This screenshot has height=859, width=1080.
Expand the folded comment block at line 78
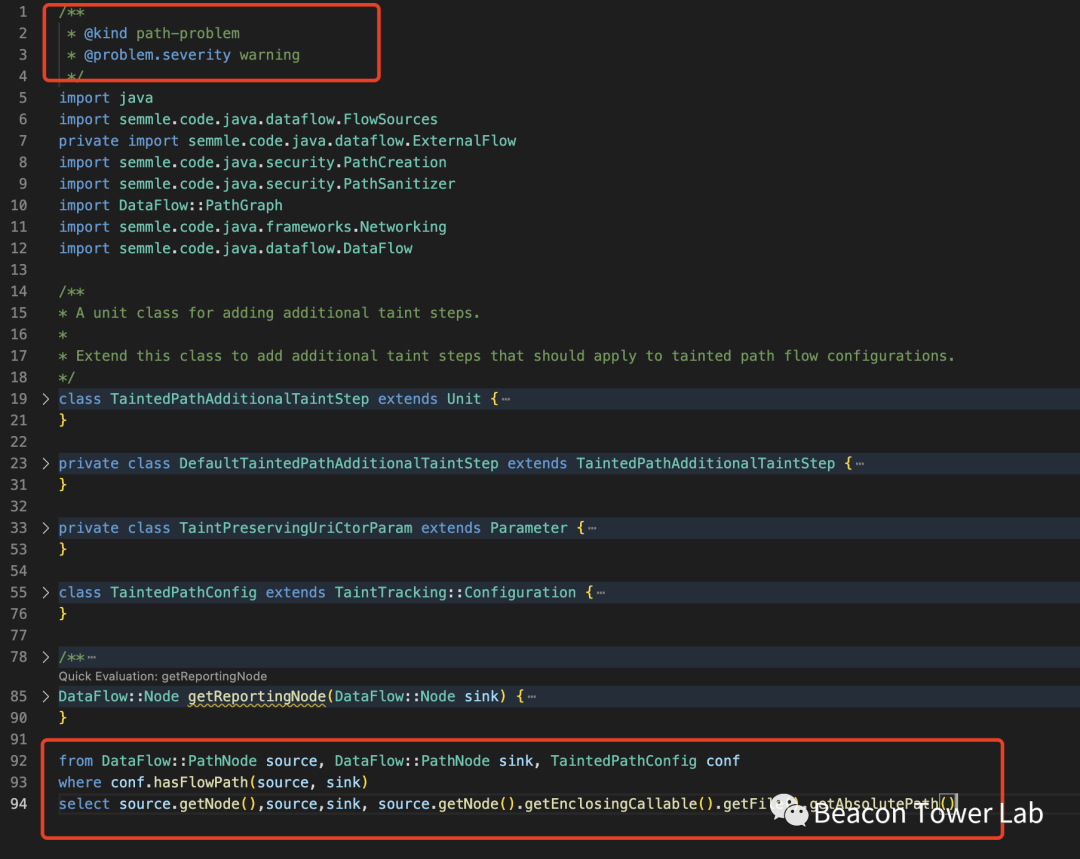point(46,657)
